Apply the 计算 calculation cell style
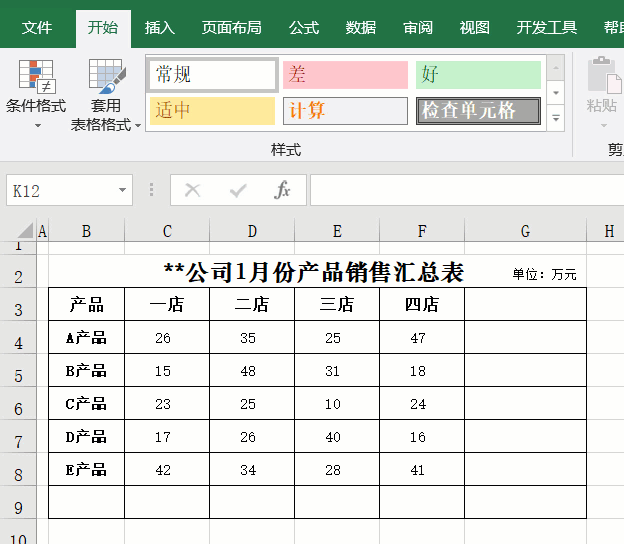 click(x=345, y=111)
